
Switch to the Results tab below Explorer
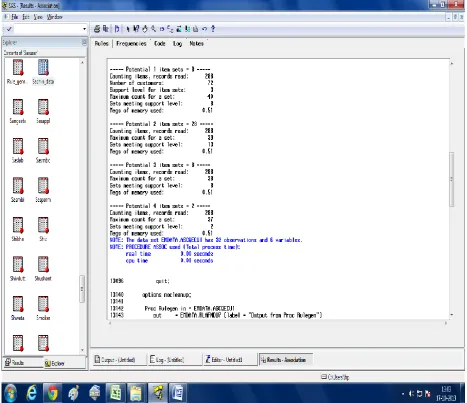click(x=22, y=362)
